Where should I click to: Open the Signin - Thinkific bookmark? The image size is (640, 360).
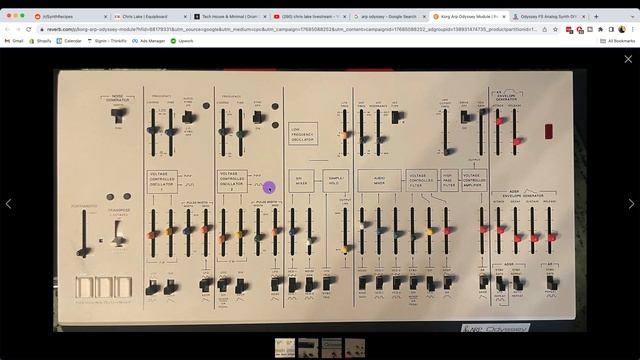(x=107, y=41)
